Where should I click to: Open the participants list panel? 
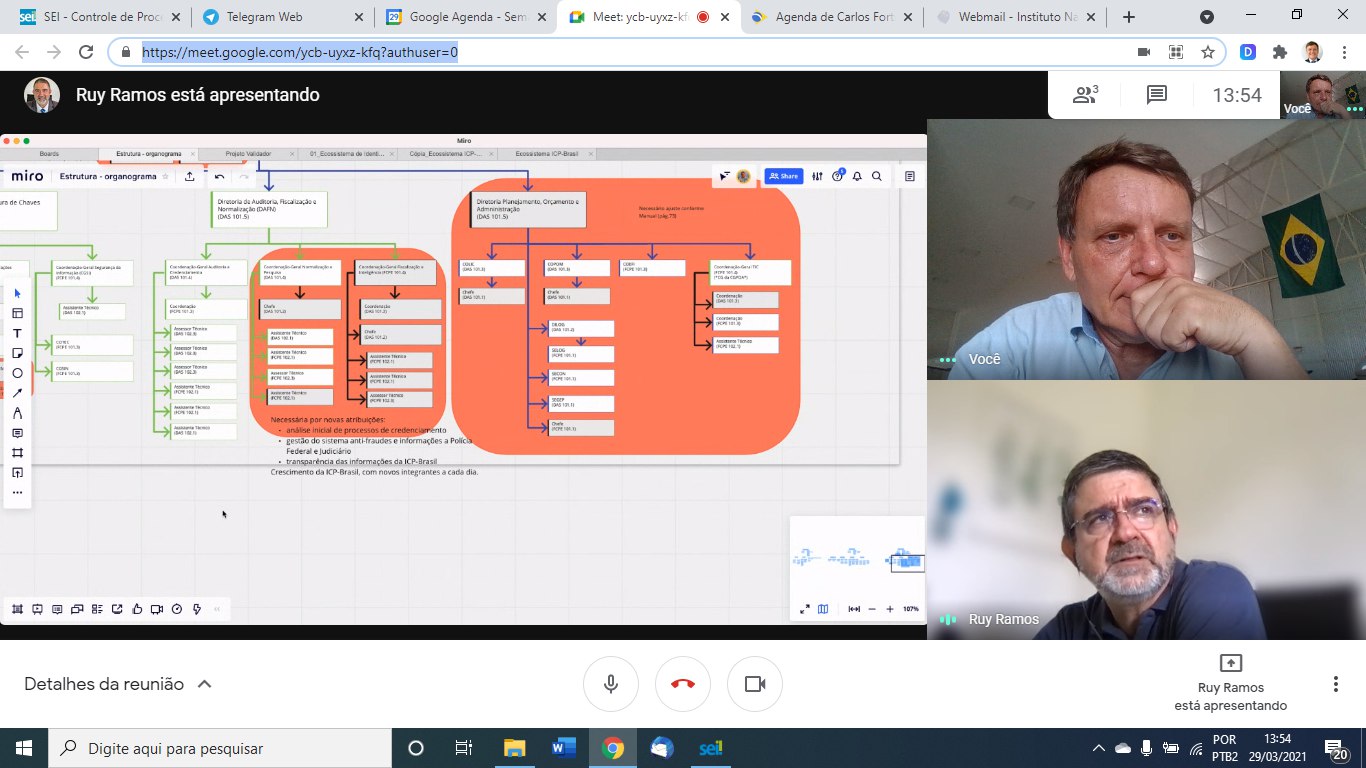1085,95
